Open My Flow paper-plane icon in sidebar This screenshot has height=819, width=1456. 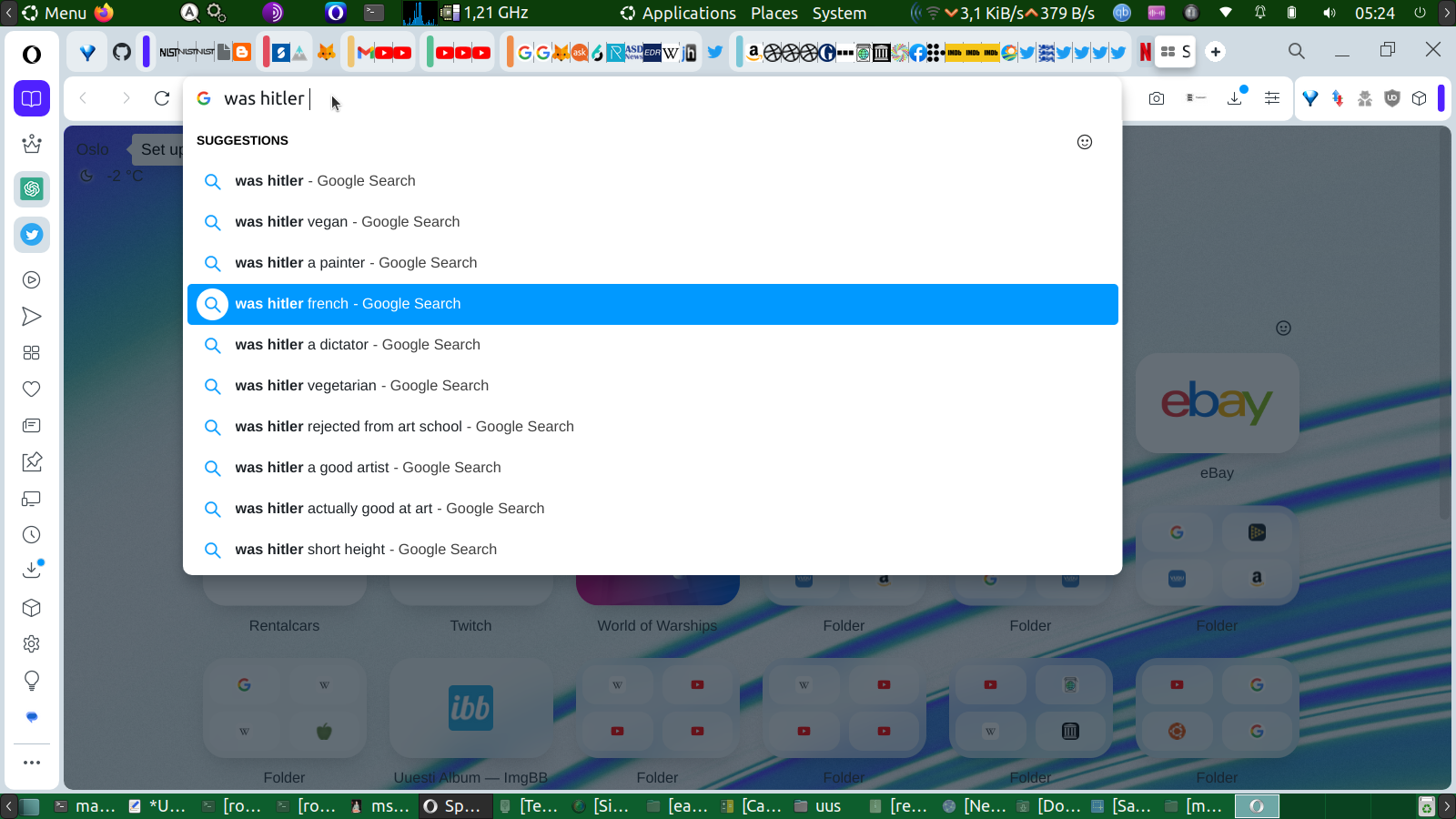(x=32, y=317)
